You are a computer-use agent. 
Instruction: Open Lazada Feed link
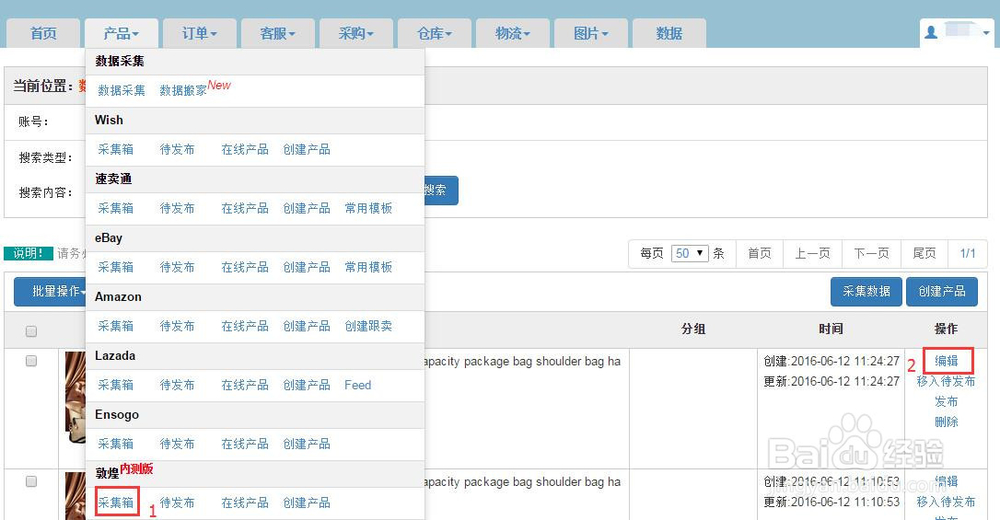(x=358, y=385)
